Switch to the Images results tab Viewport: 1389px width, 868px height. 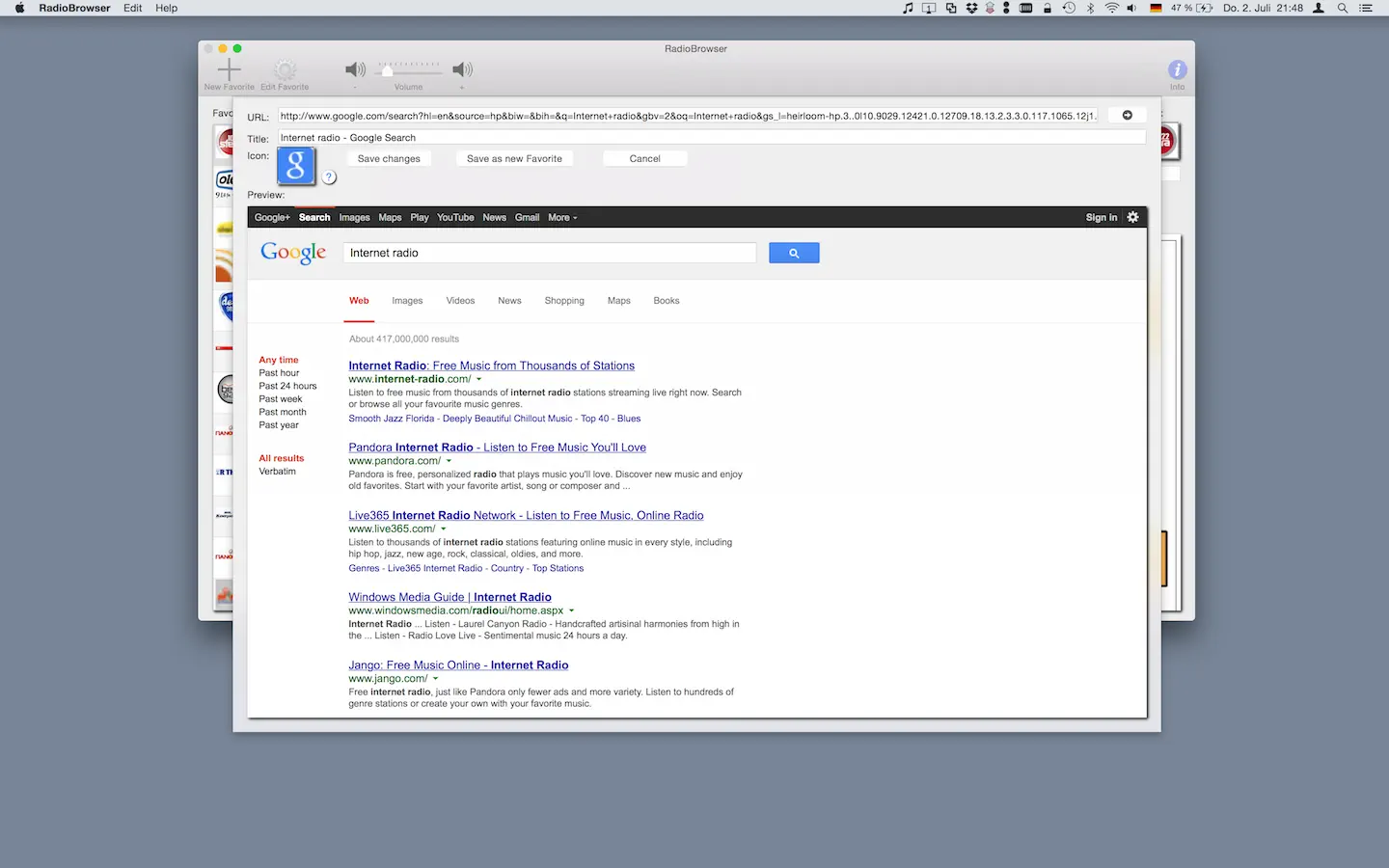tap(407, 301)
